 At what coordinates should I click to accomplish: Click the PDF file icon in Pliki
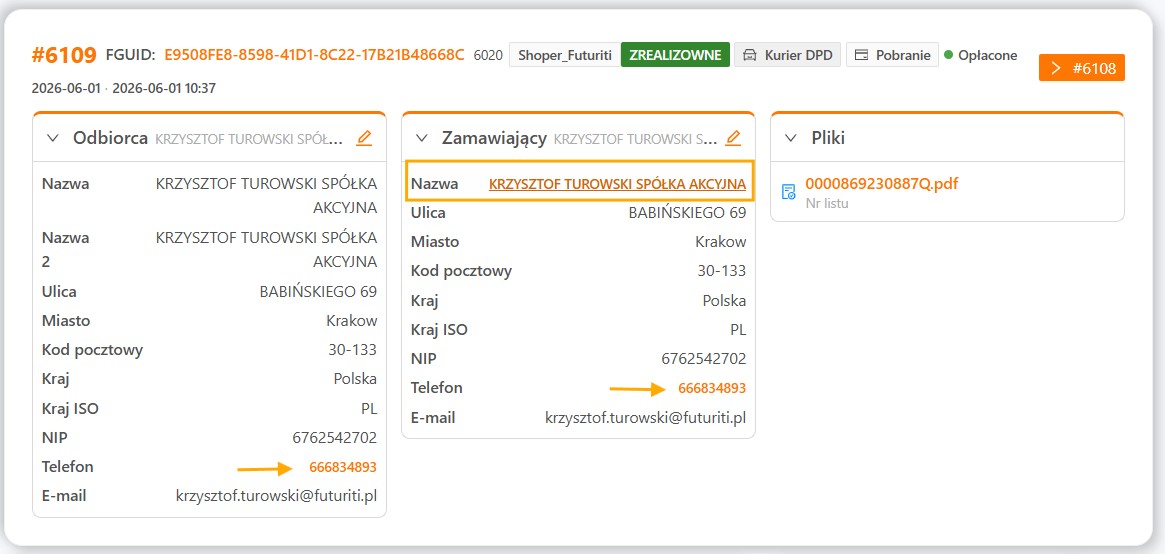[789, 192]
